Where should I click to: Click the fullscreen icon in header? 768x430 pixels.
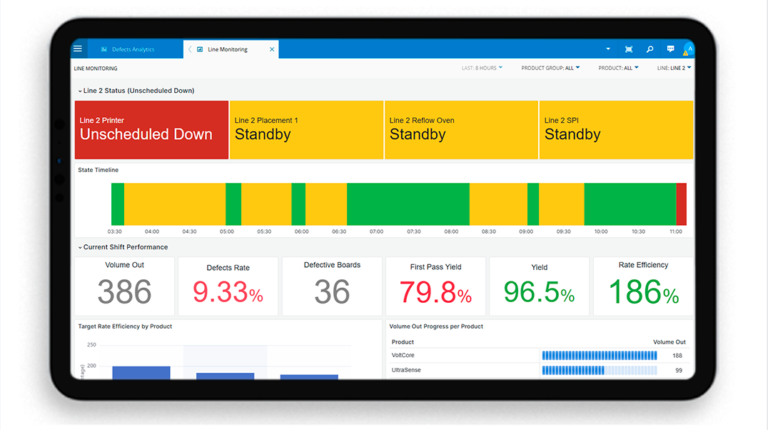[628, 49]
